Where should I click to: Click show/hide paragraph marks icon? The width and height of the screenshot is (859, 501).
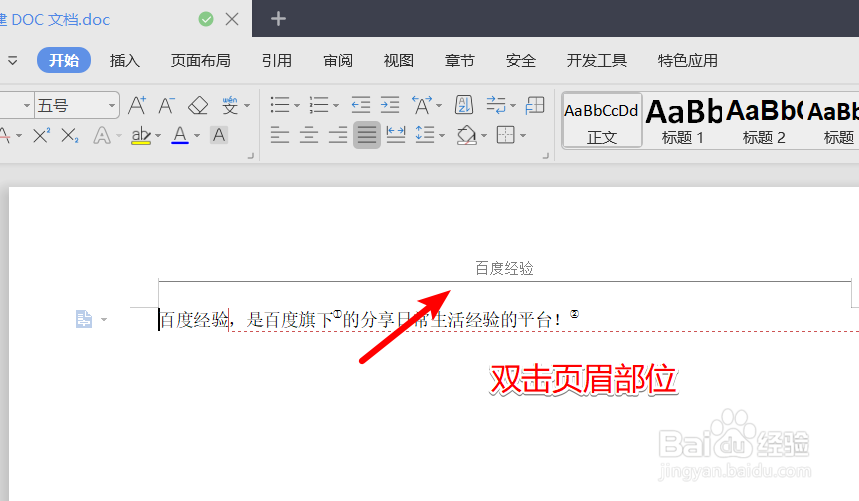[496, 105]
